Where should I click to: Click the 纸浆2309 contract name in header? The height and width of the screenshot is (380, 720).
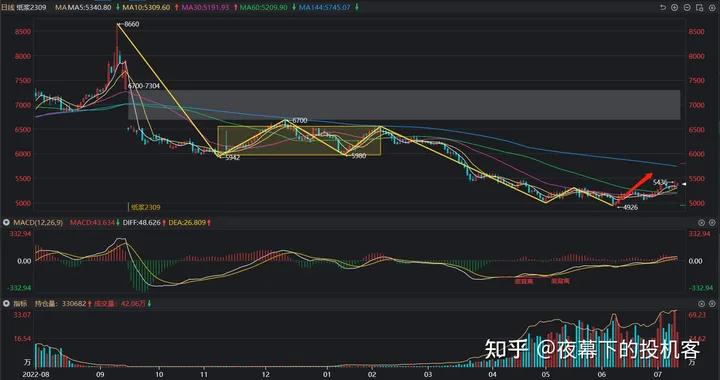pyautogui.click(x=32, y=7)
